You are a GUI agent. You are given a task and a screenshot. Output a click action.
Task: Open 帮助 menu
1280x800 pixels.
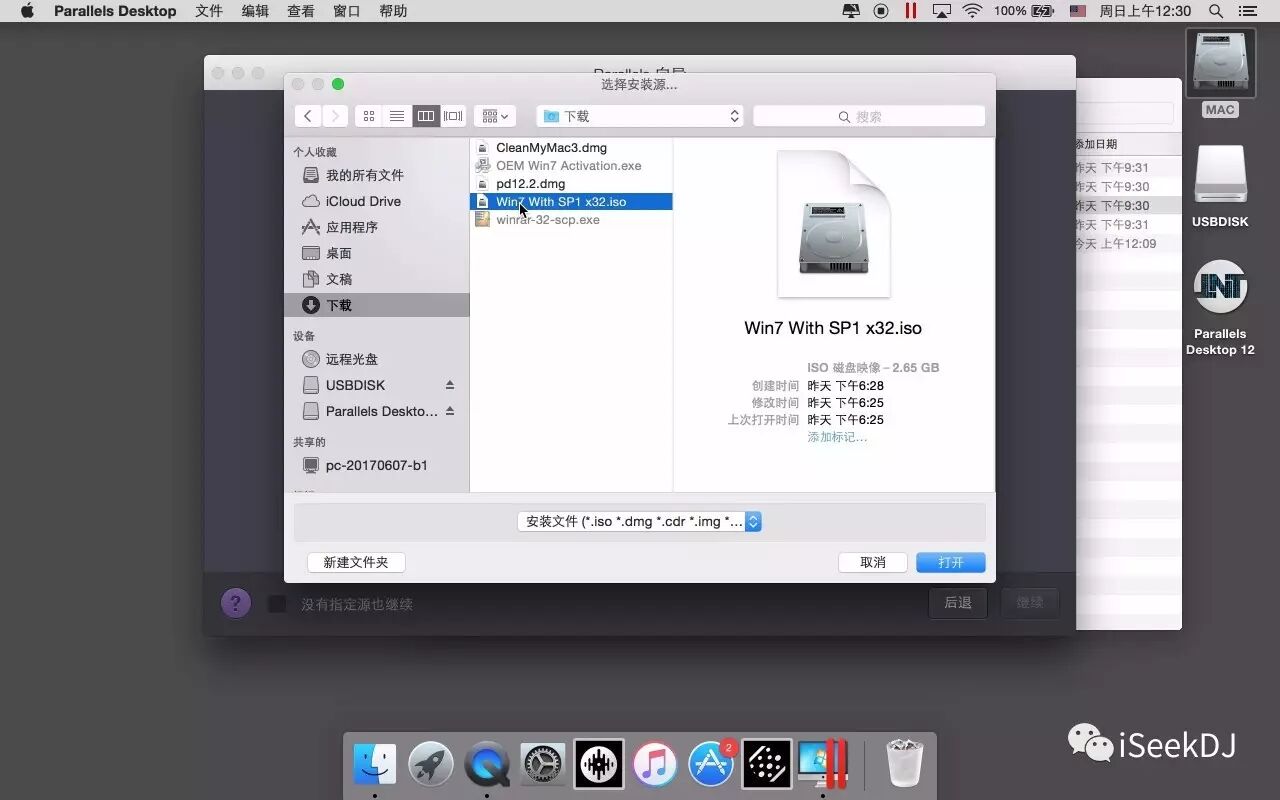click(393, 11)
